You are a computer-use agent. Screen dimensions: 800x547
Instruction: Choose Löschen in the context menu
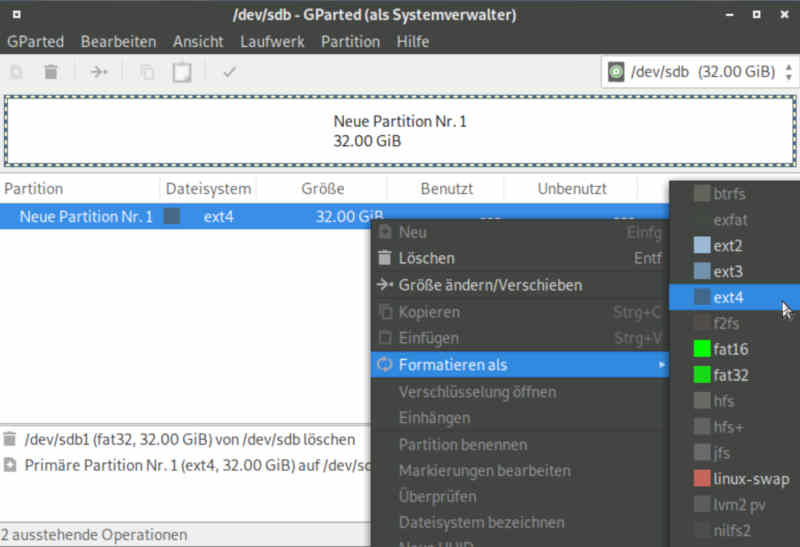point(519,258)
